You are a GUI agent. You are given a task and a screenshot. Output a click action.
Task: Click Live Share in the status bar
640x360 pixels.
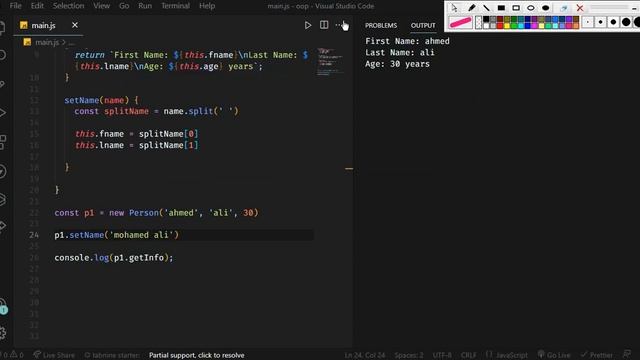[x=54, y=355]
